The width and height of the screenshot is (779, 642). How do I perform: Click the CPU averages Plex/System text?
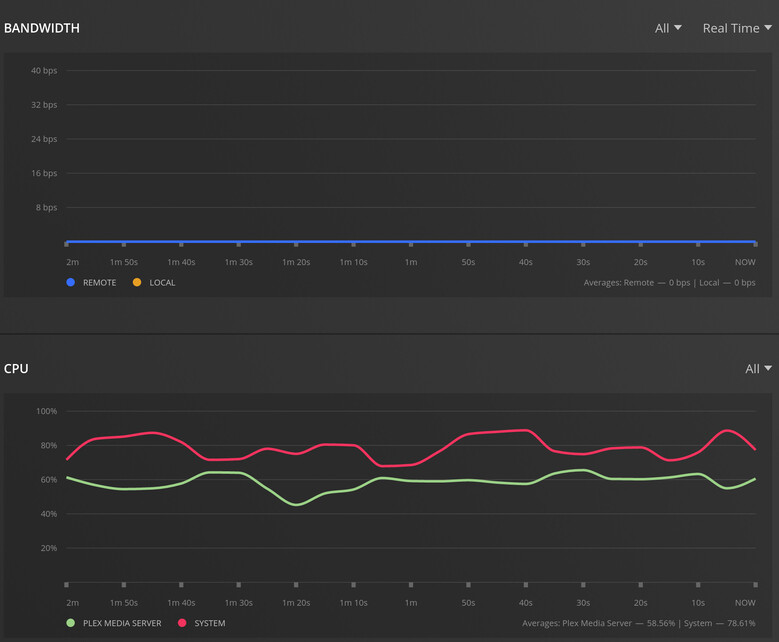click(x=638, y=623)
